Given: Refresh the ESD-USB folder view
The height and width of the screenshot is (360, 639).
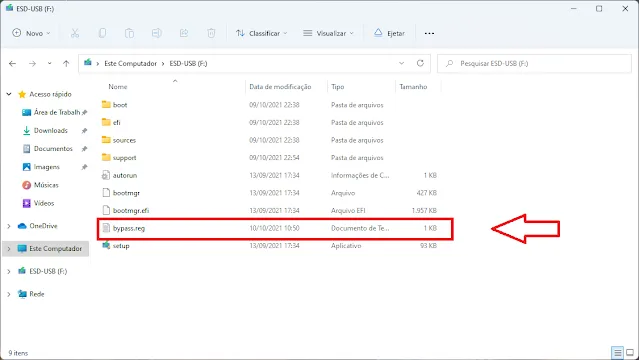Looking at the screenshot, I should coord(420,63).
